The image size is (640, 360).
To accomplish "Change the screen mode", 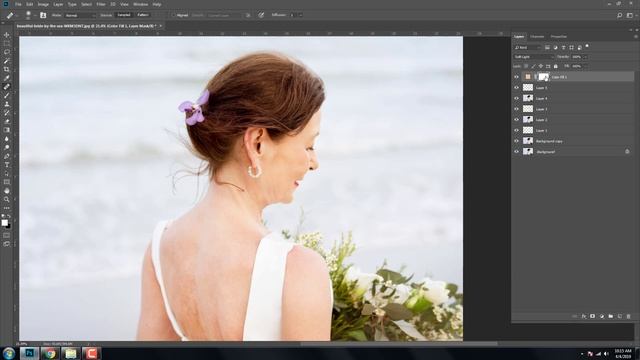I will click(7, 244).
